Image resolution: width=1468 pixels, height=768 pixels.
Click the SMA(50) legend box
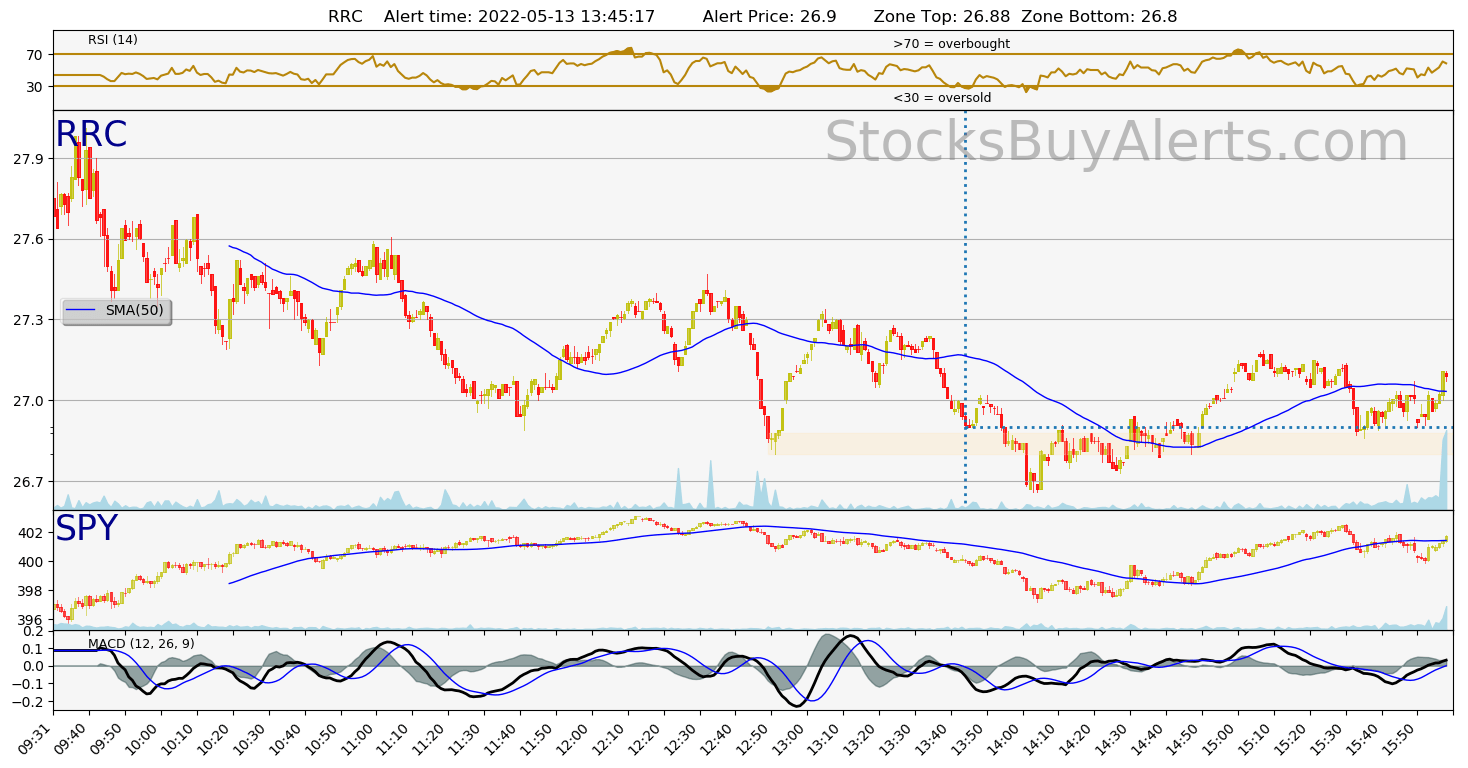tap(116, 311)
